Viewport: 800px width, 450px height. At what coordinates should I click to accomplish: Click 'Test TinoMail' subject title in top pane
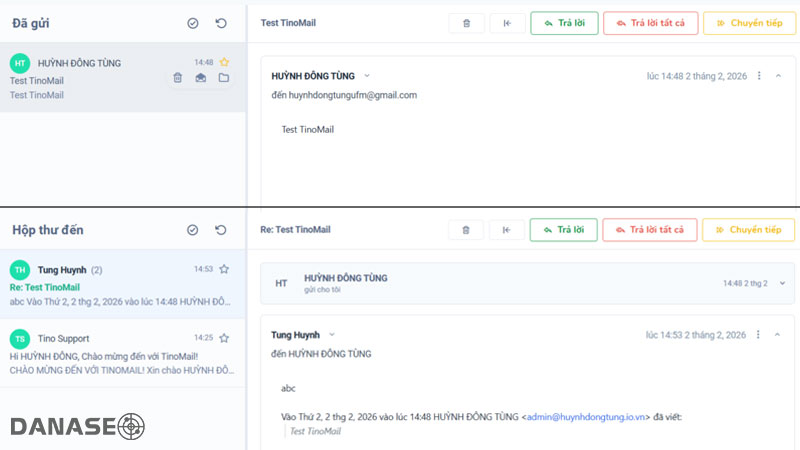[x=288, y=23]
